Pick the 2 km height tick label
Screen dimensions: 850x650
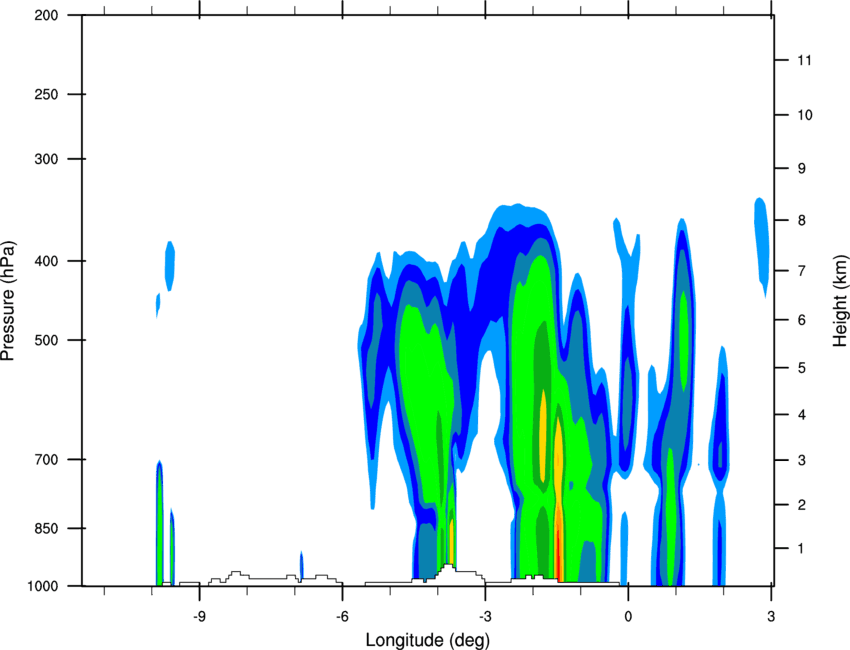(x=802, y=505)
